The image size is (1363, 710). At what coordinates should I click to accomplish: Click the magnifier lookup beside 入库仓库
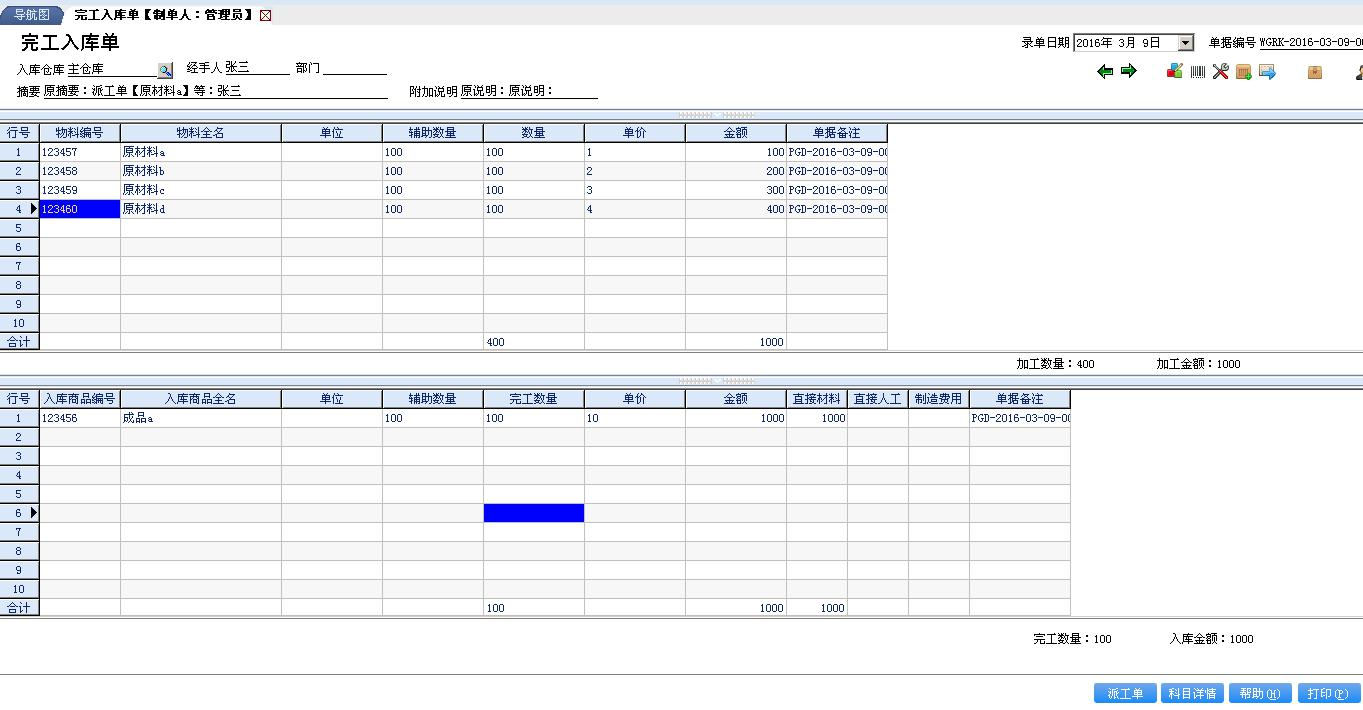tap(165, 70)
